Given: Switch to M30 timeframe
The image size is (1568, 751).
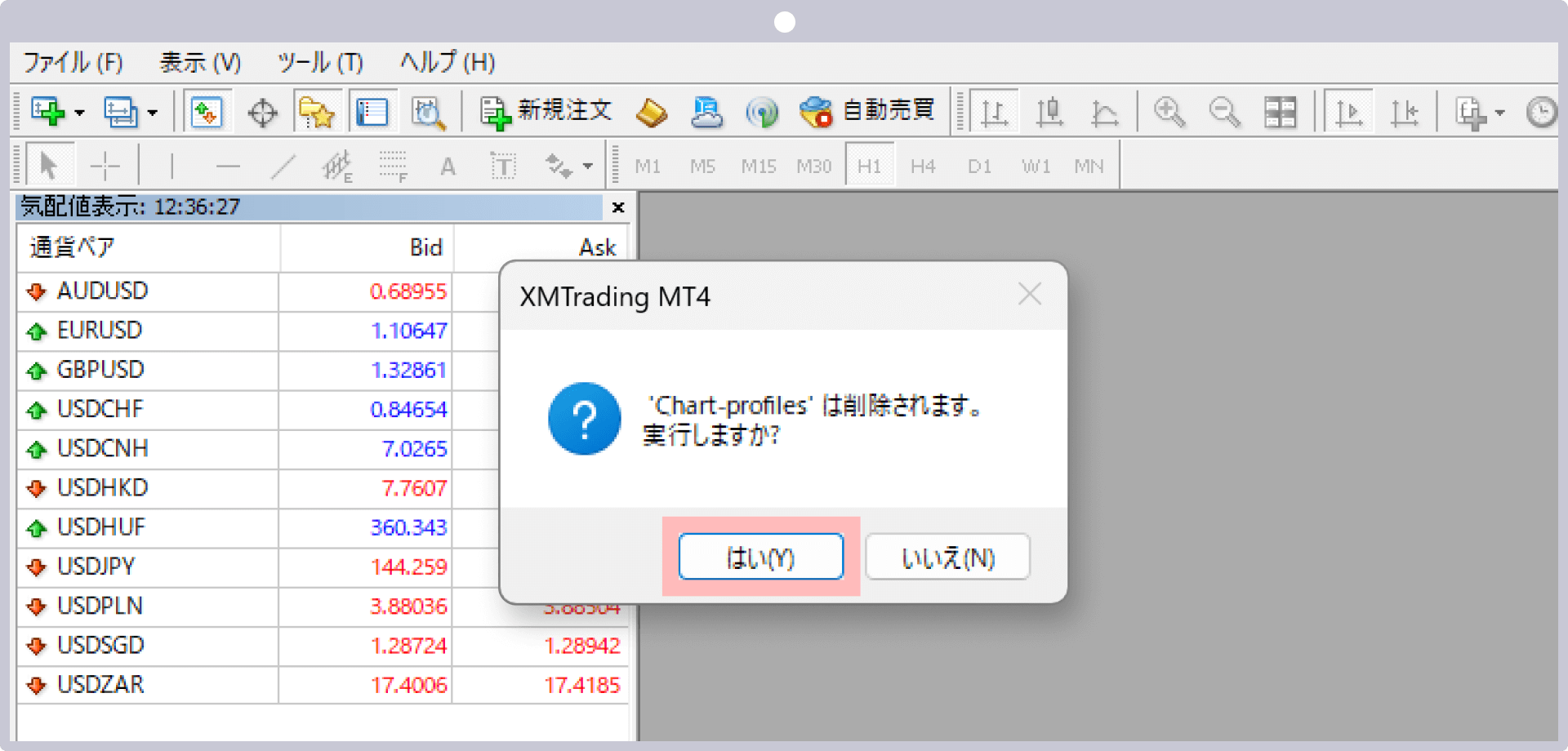Looking at the screenshot, I should point(814,167).
